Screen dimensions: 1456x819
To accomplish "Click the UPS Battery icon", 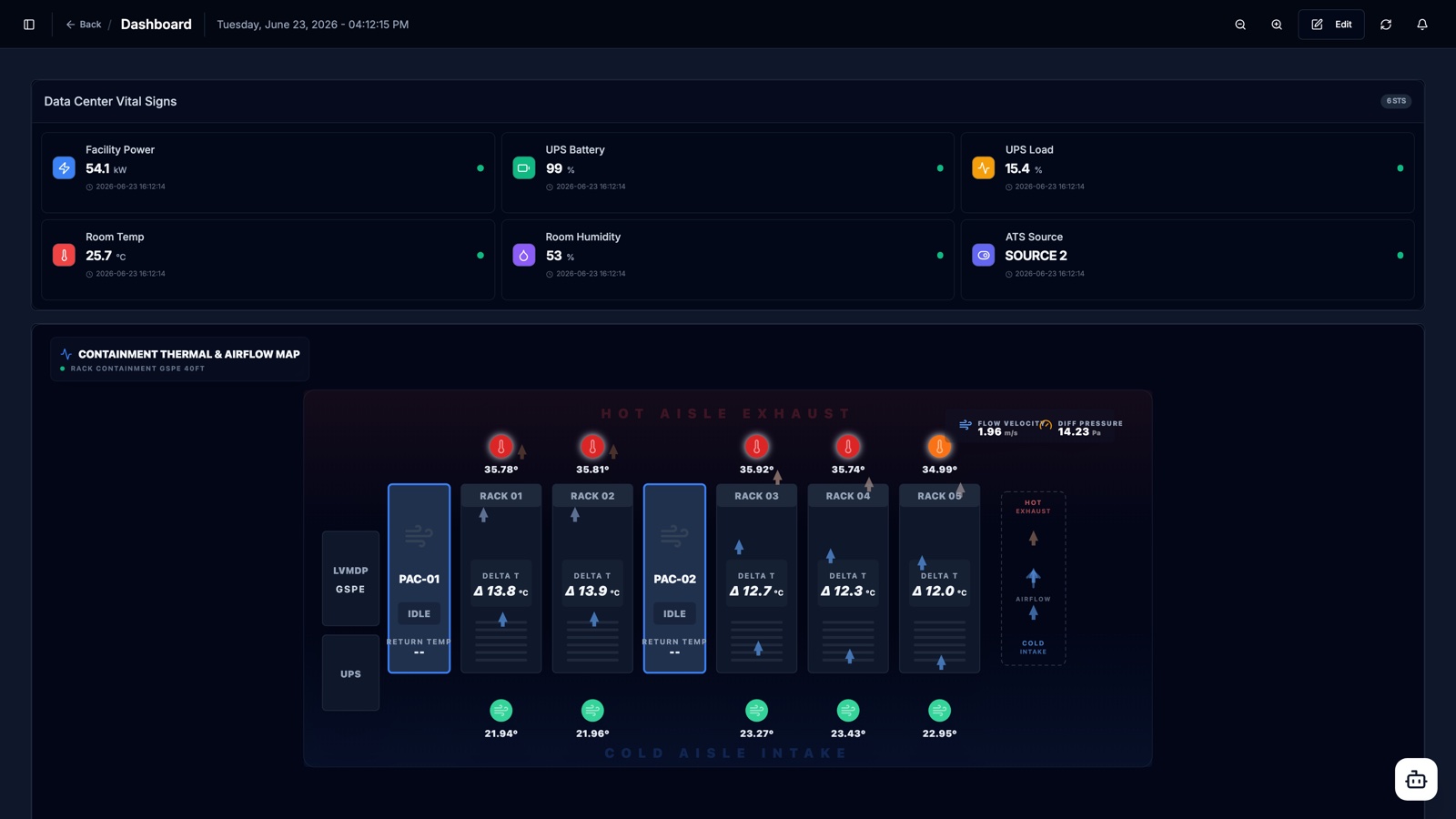I will pos(524,168).
